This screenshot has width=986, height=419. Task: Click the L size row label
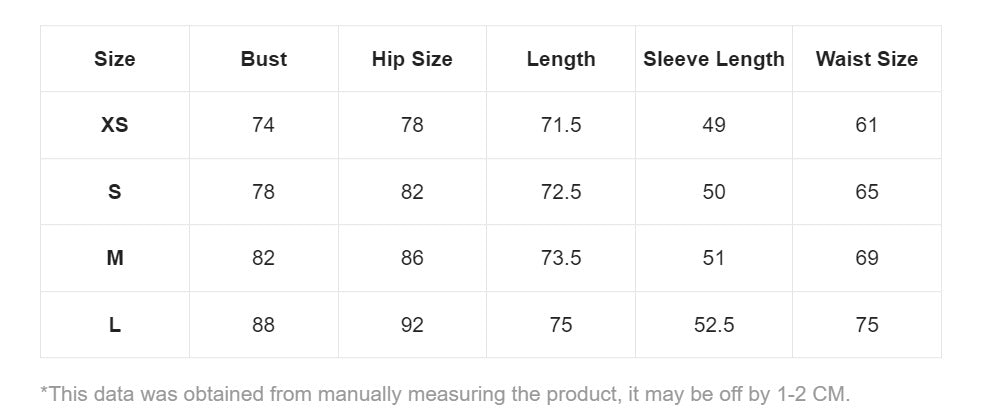click(114, 325)
